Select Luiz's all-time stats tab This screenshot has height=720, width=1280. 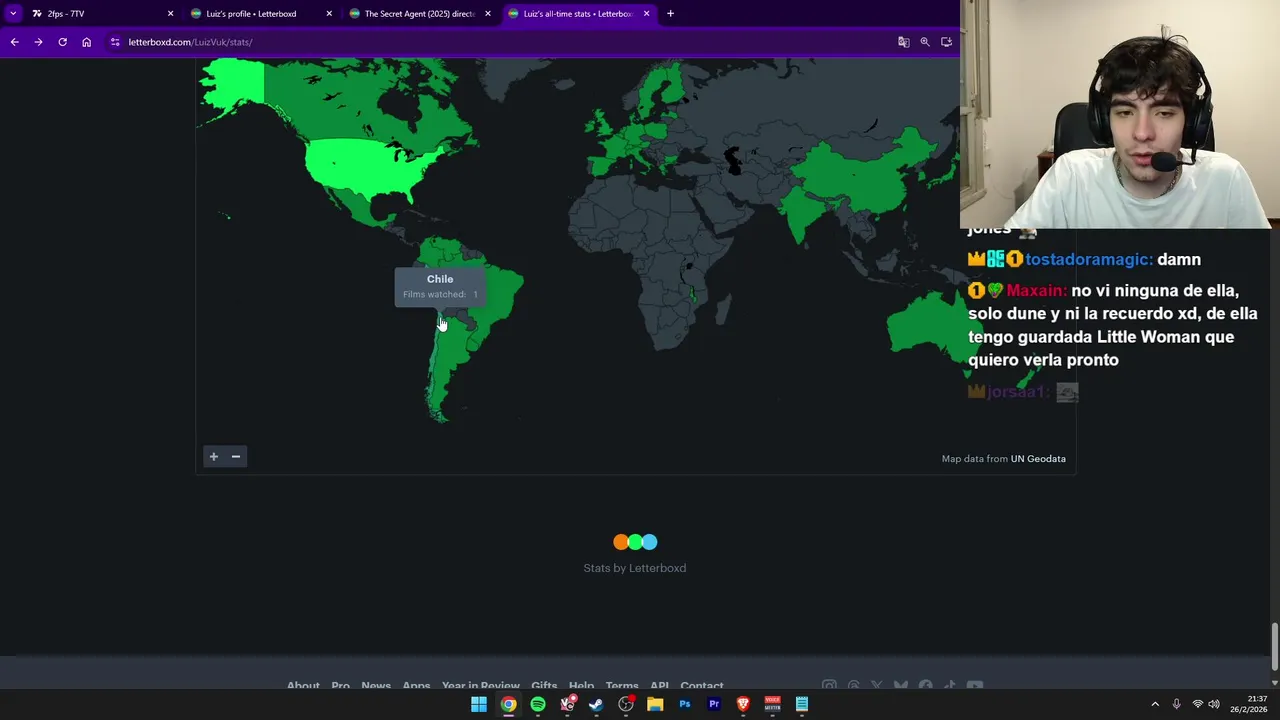tap(577, 13)
